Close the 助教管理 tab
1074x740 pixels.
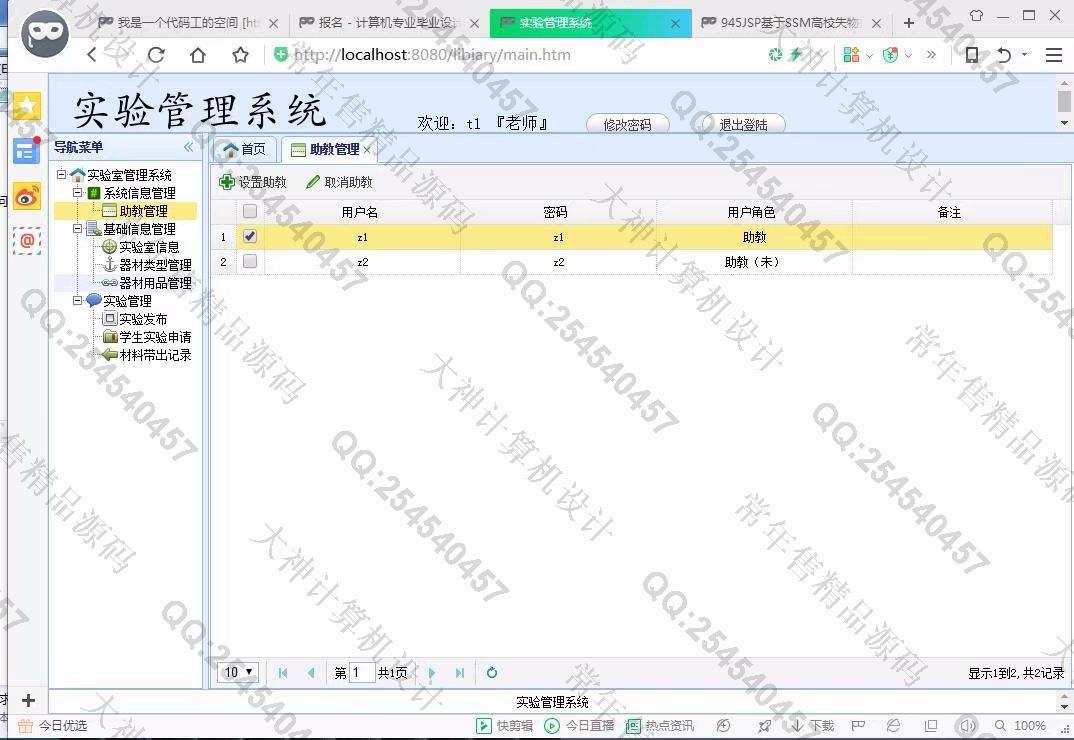tap(368, 150)
